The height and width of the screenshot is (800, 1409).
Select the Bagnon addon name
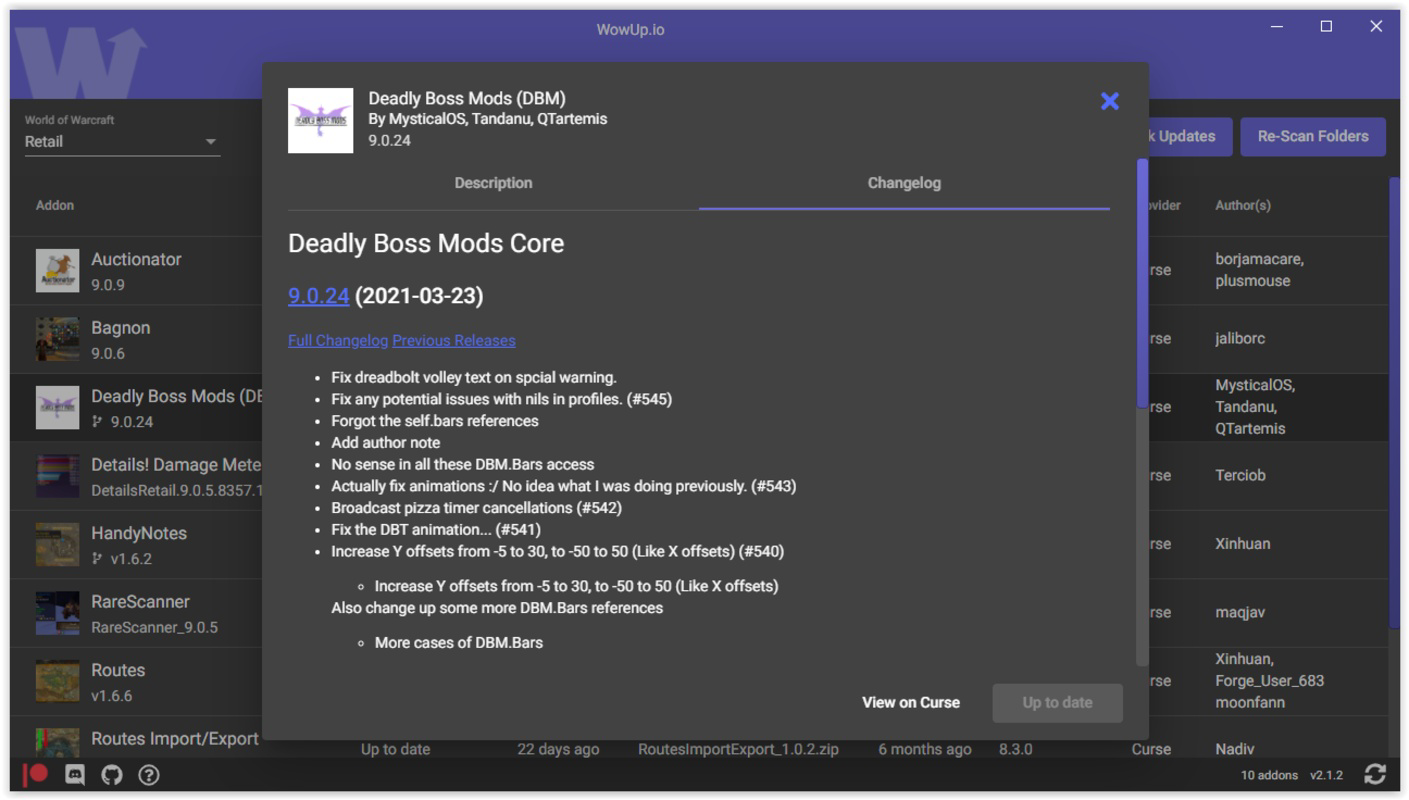[121, 328]
